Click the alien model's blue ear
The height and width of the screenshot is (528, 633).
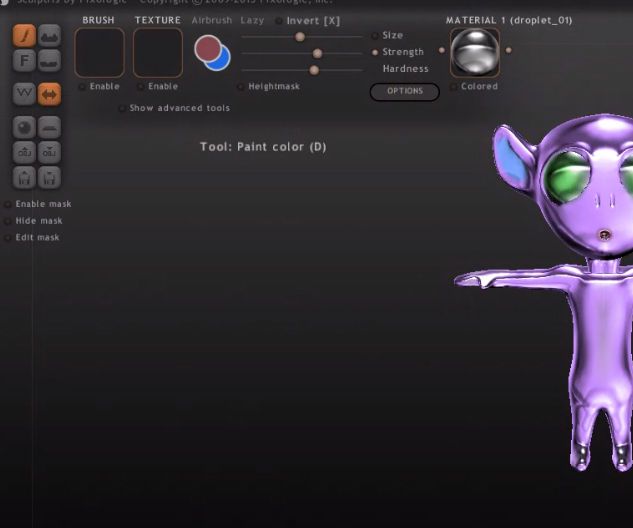tap(511, 161)
